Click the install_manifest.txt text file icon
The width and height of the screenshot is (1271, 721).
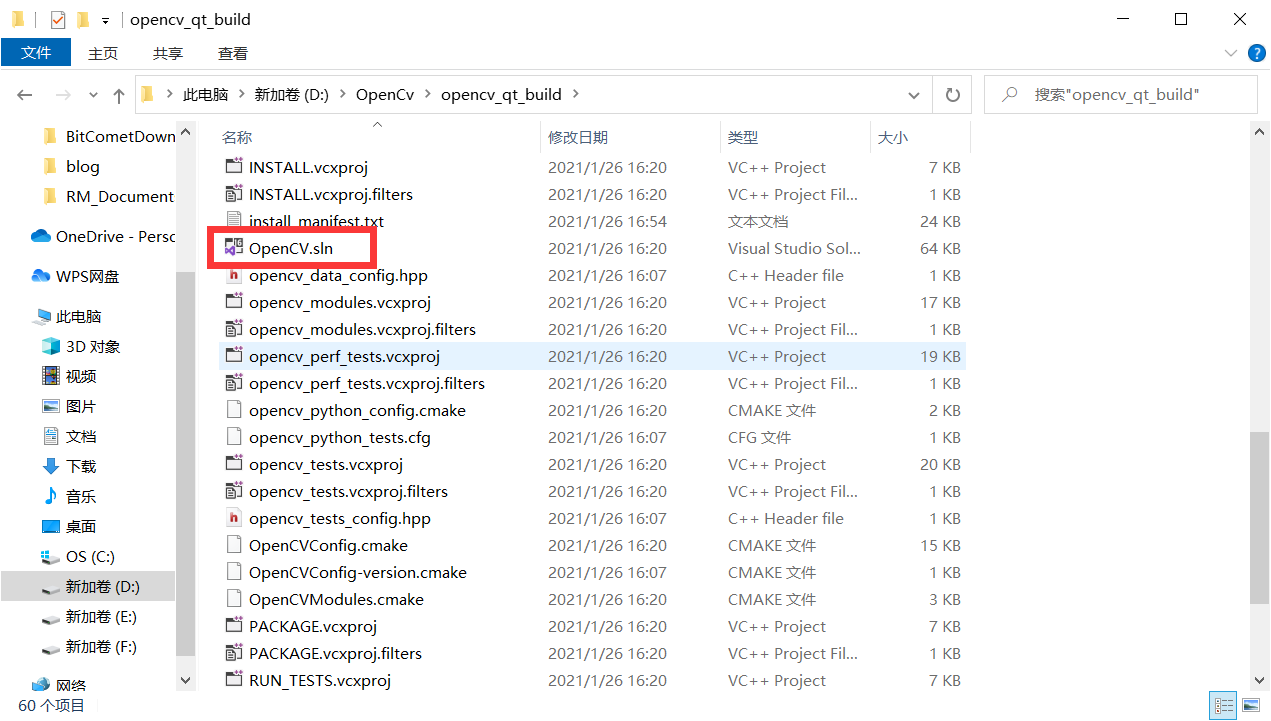click(234, 221)
